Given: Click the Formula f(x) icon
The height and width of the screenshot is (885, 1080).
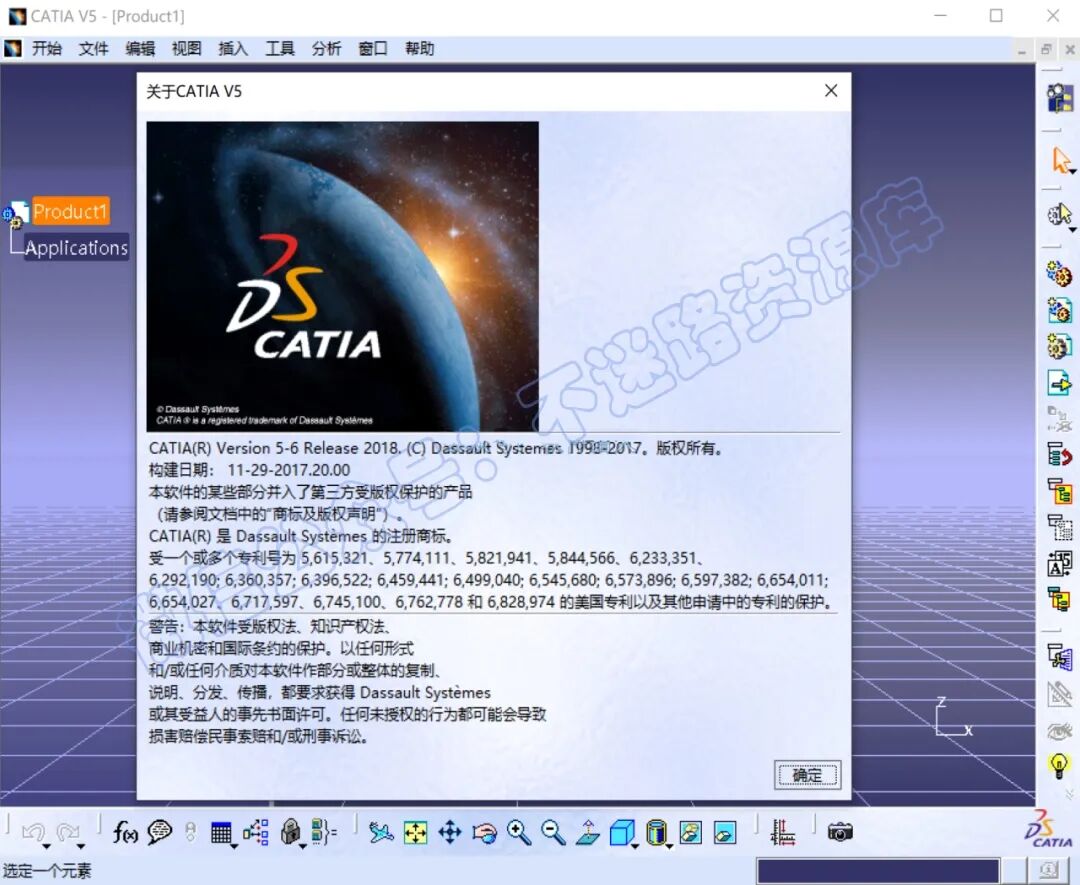Looking at the screenshot, I should coord(125,833).
